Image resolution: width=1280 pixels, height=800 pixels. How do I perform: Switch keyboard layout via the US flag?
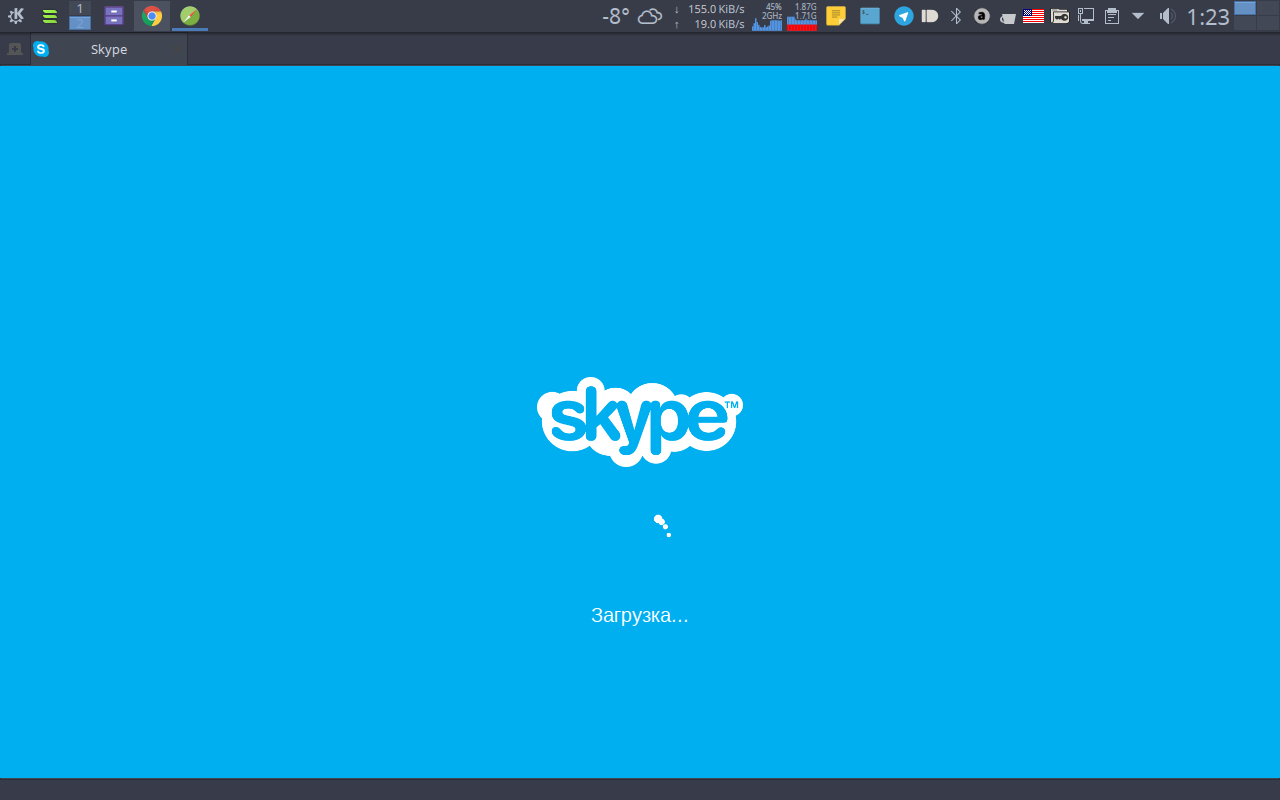tap(1034, 16)
